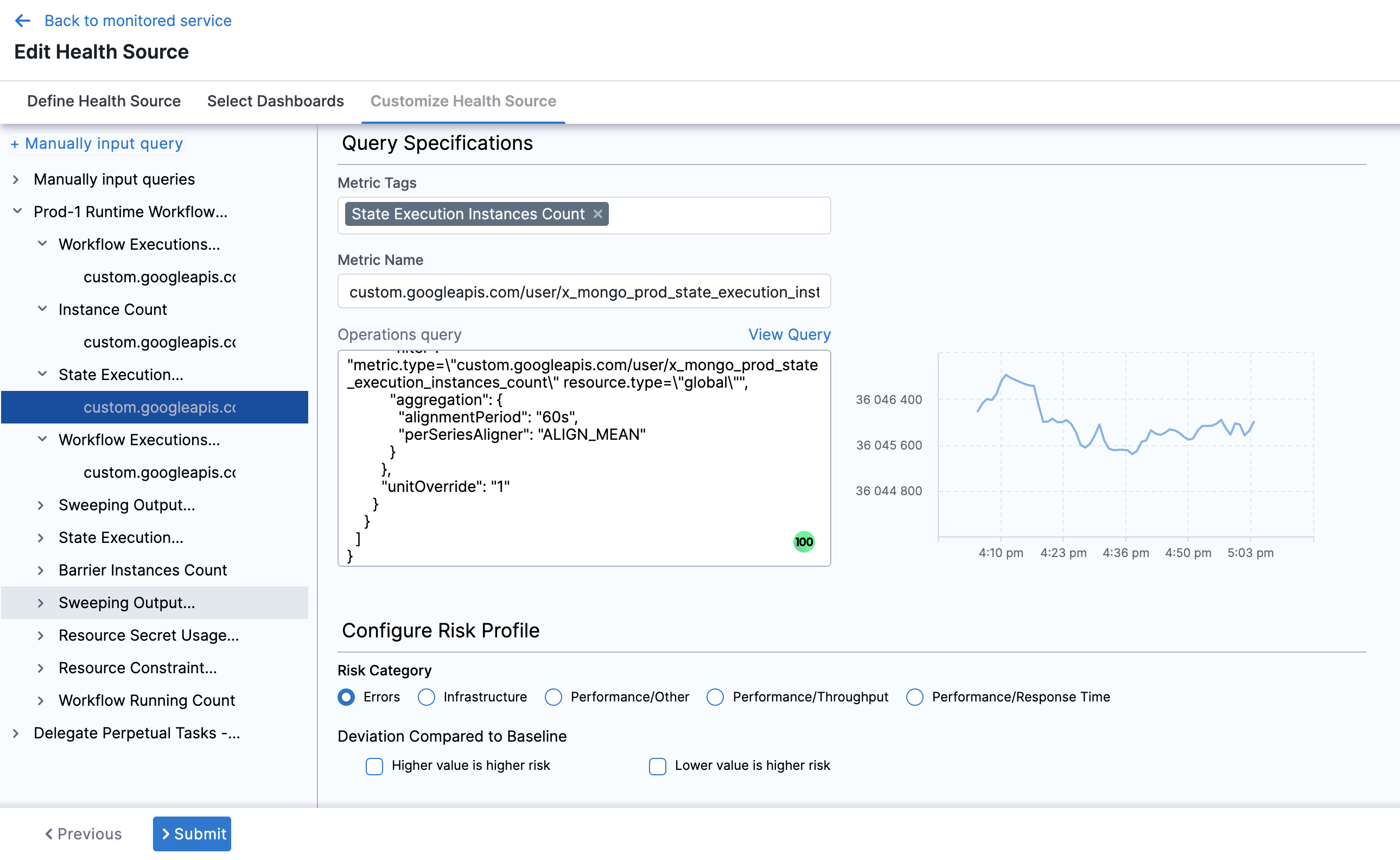Screen dimensions: 1400x860
Task: Open the View Query link
Action: (789, 334)
